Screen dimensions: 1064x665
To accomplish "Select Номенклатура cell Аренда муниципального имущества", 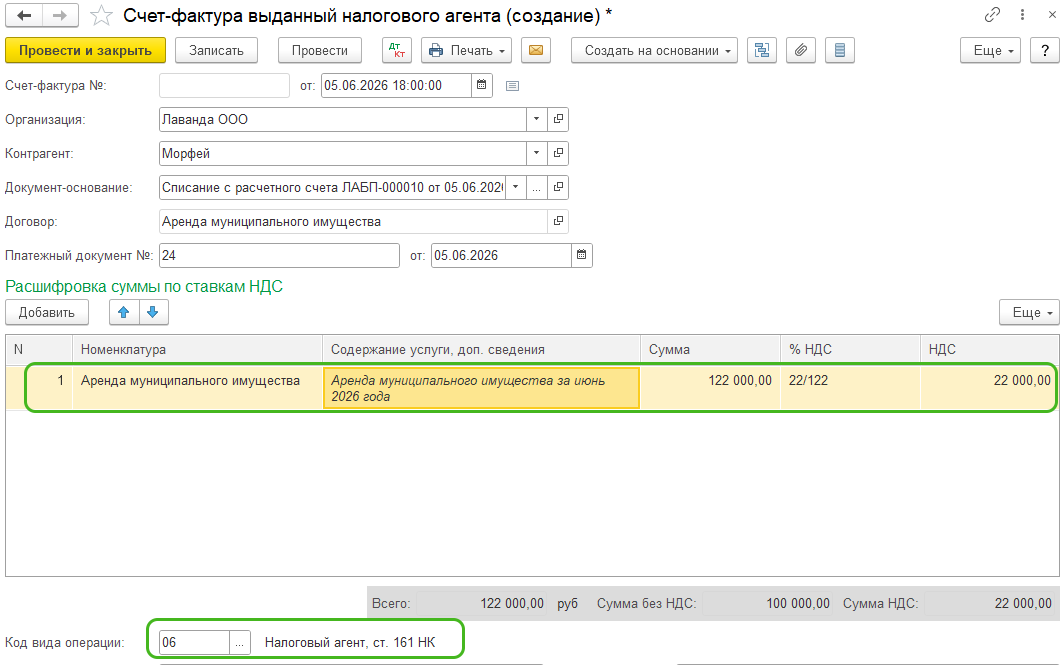I will (197, 387).
